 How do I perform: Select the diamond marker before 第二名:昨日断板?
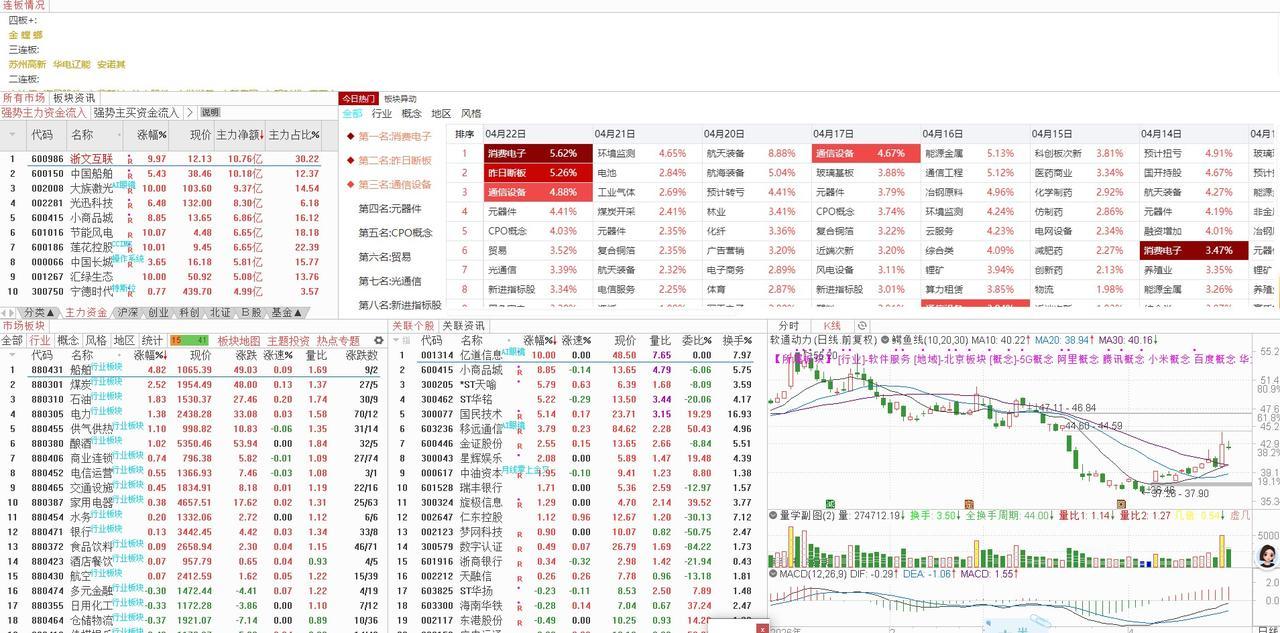(x=349, y=160)
